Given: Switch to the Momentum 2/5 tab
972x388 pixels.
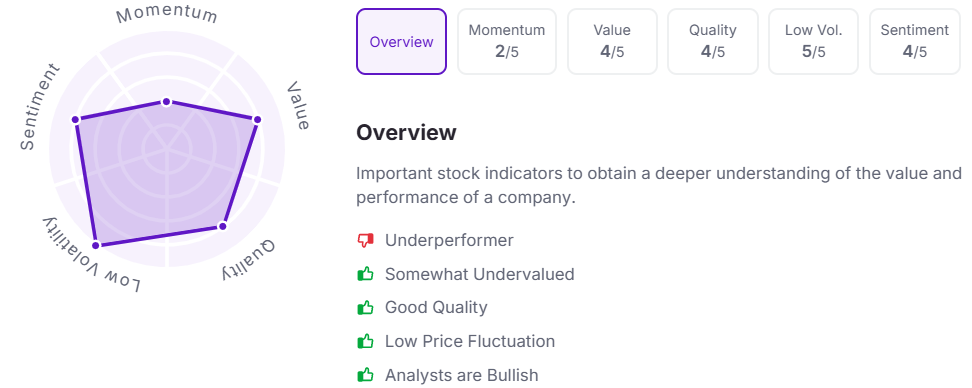Looking at the screenshot, I should pyautogui.click(x=506, y=42).
